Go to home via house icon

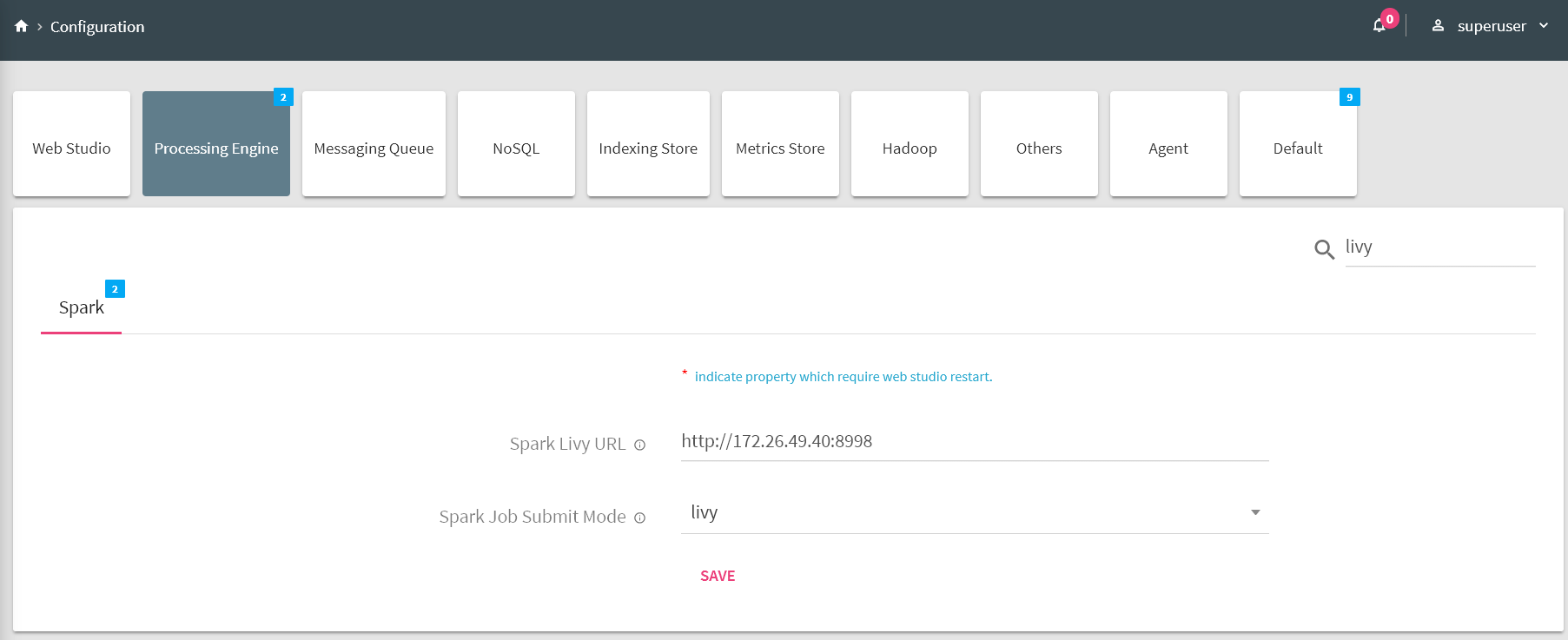[22, 26]
